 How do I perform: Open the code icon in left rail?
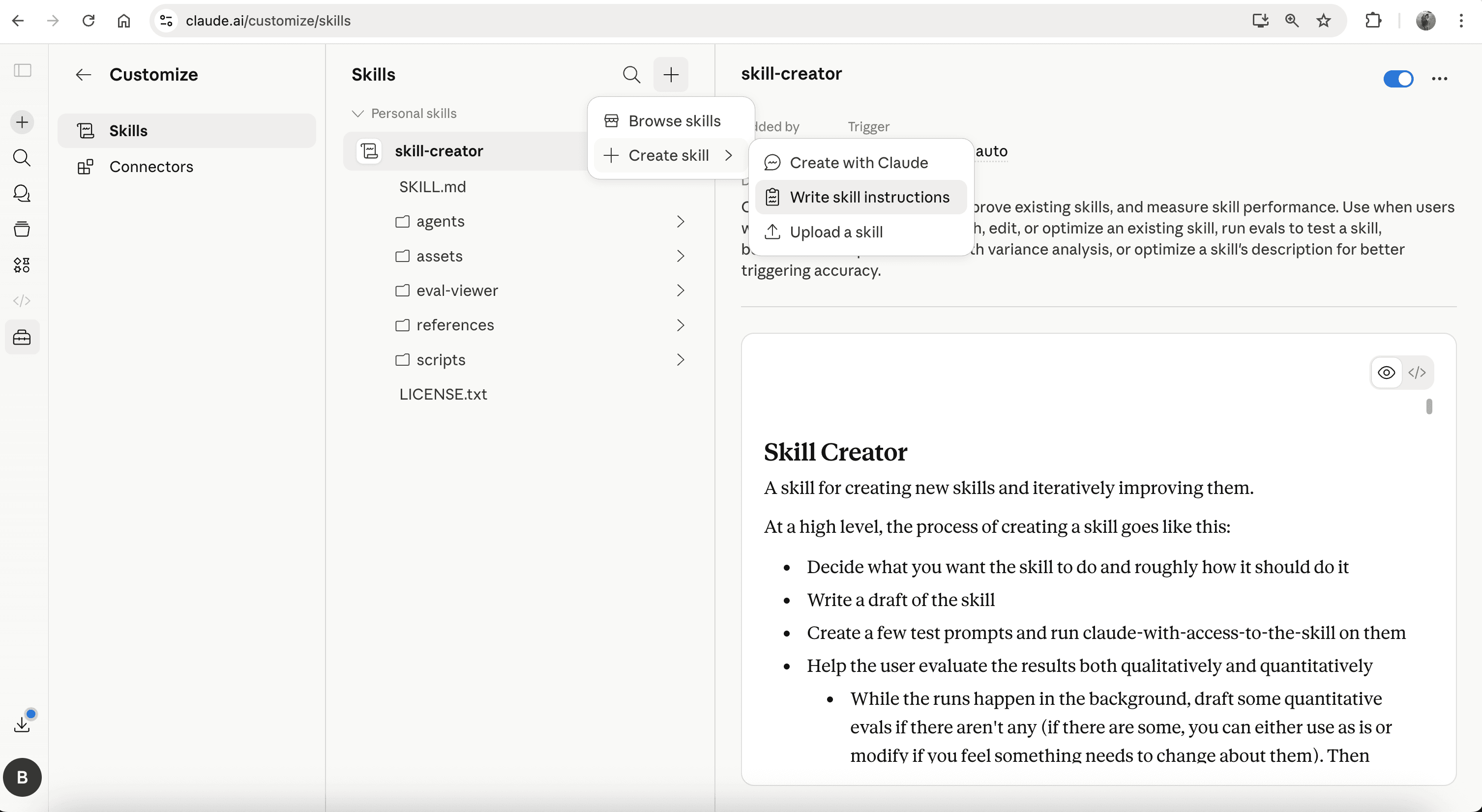pyautogui.click(x=22, y=301)
